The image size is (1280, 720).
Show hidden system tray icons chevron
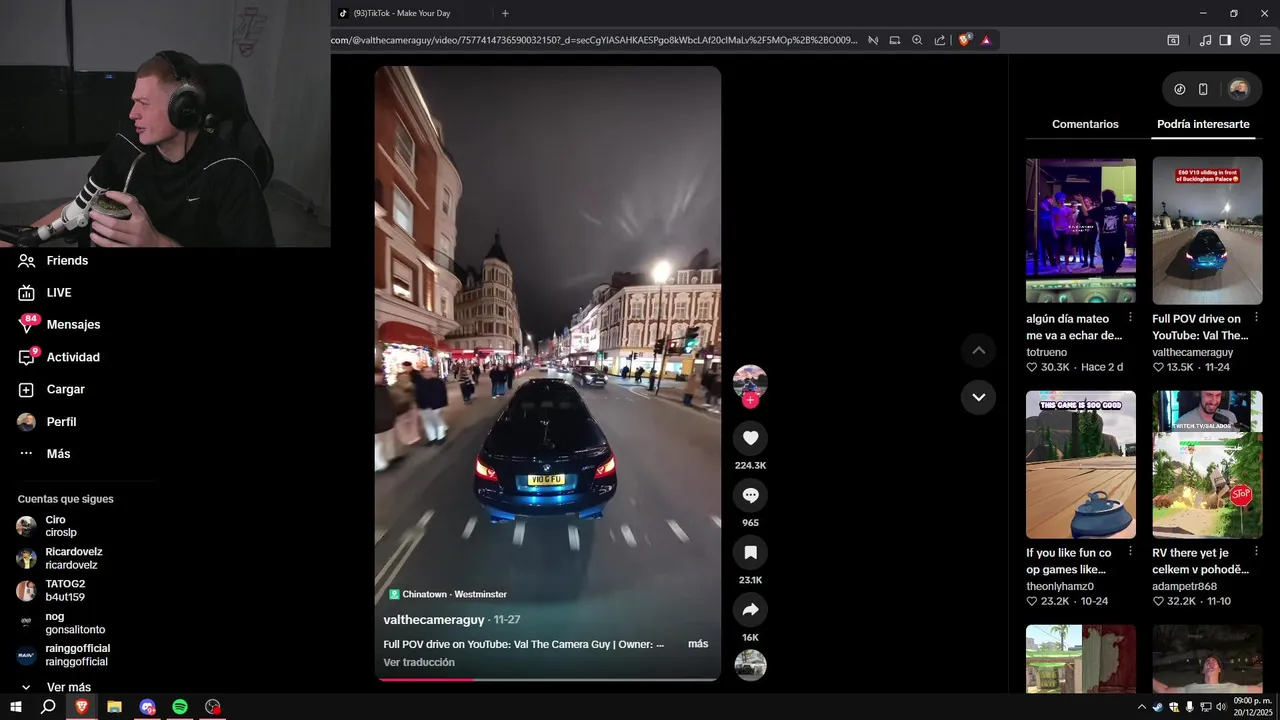point(1141,707)
